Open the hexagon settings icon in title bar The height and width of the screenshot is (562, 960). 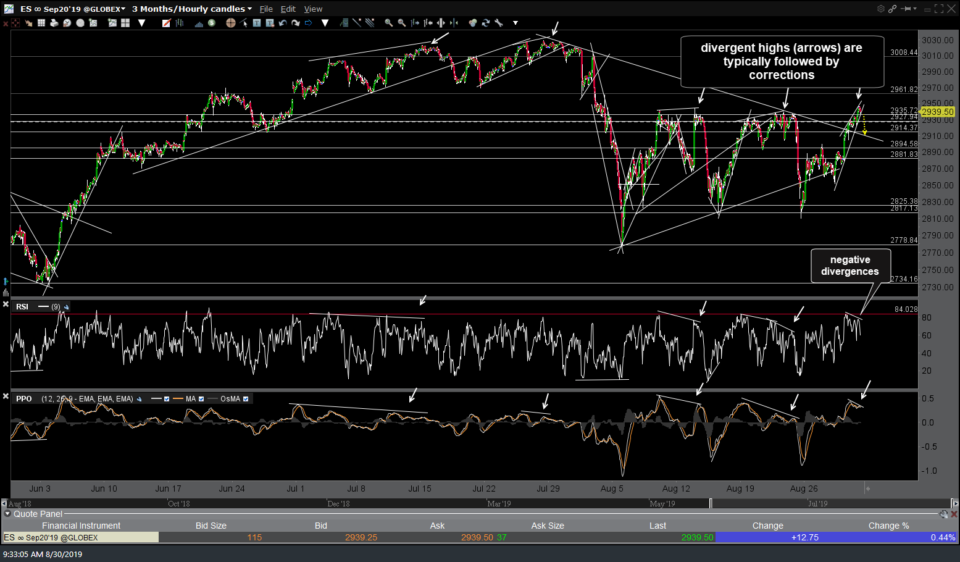tap(881, 9)
